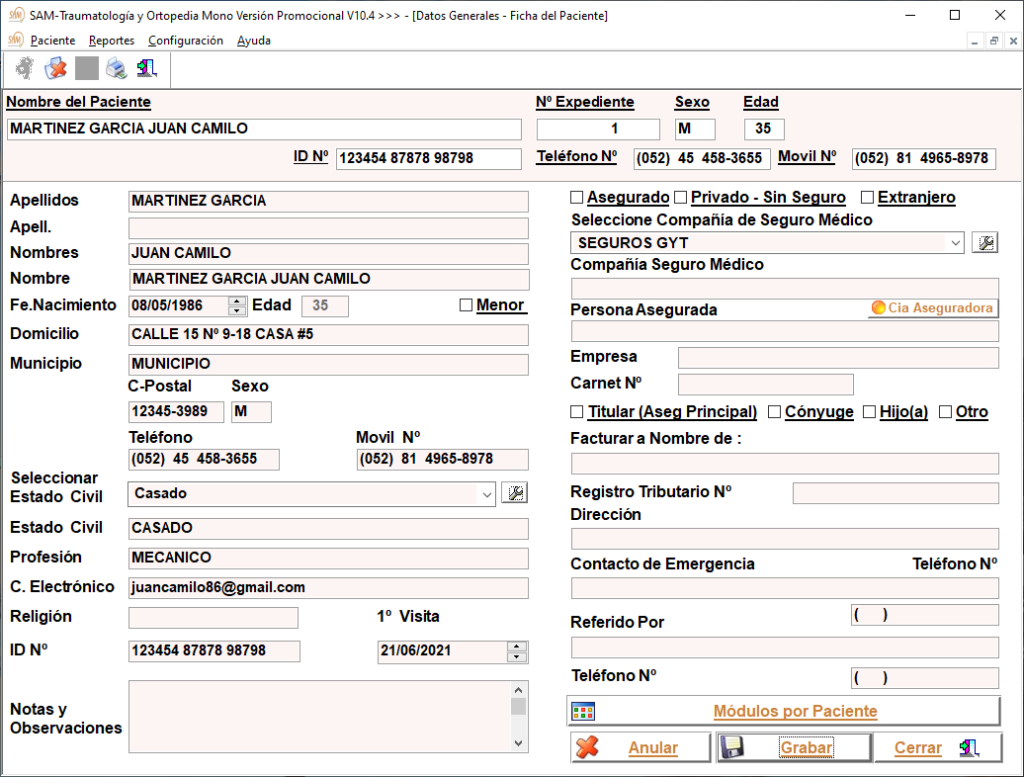Viewport: 1024px width, 777px height.
Task: Open the Reportes menu
Action: pyautogui.click(x=111, y=41)
